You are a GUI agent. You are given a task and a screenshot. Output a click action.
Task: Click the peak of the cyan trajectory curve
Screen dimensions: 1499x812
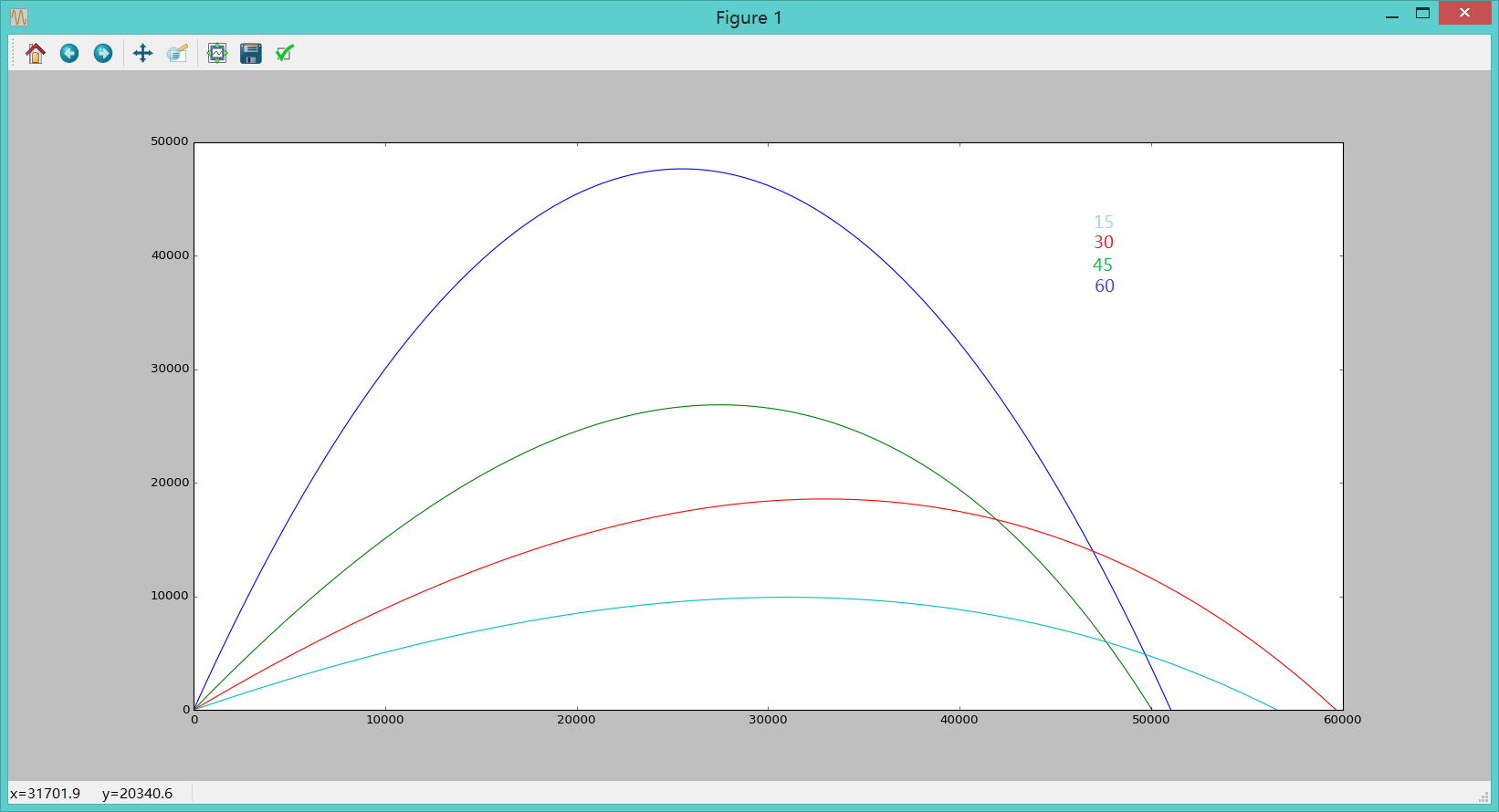click(x=785, y=597)
